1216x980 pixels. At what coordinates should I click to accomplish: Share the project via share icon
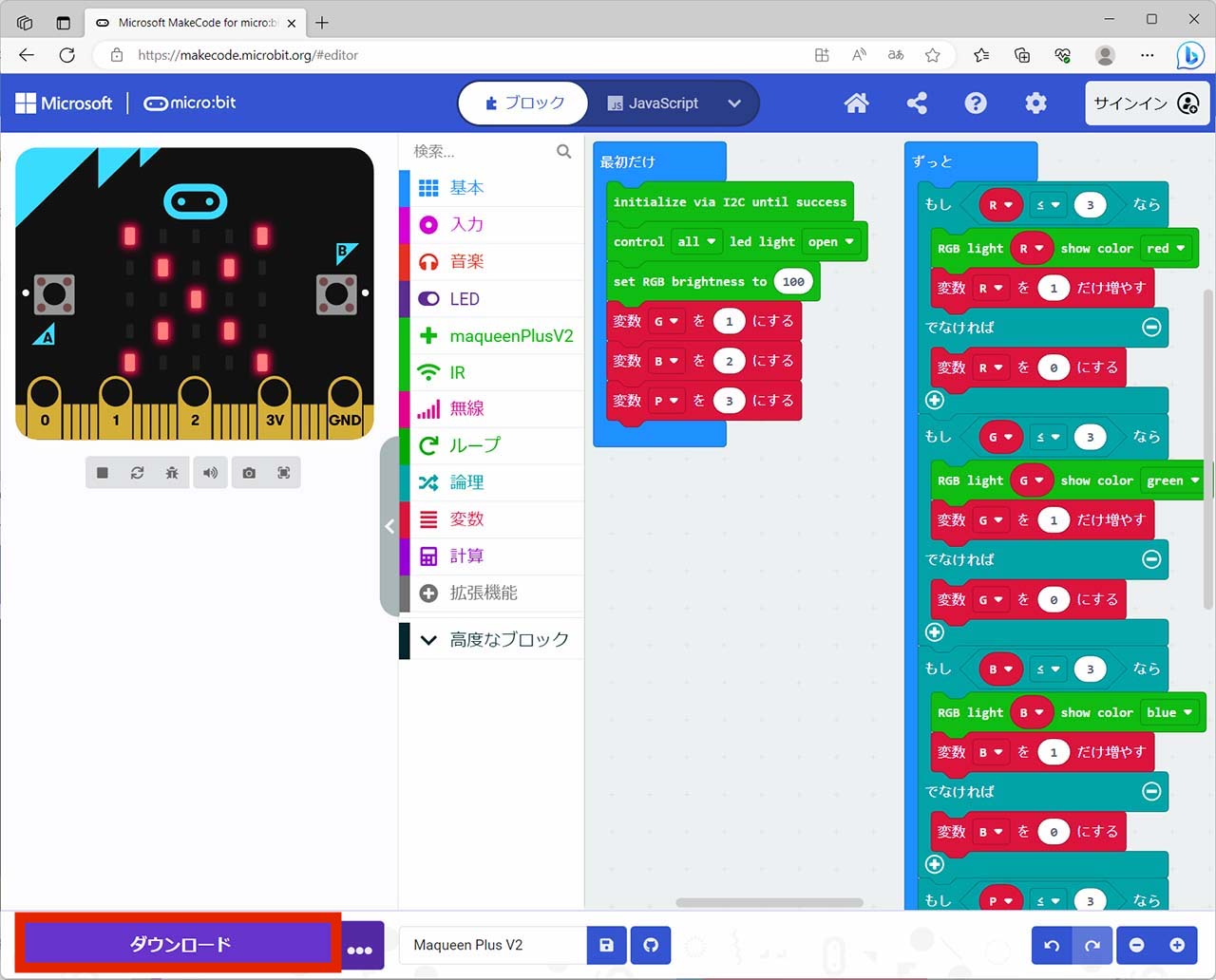[917, 103]
